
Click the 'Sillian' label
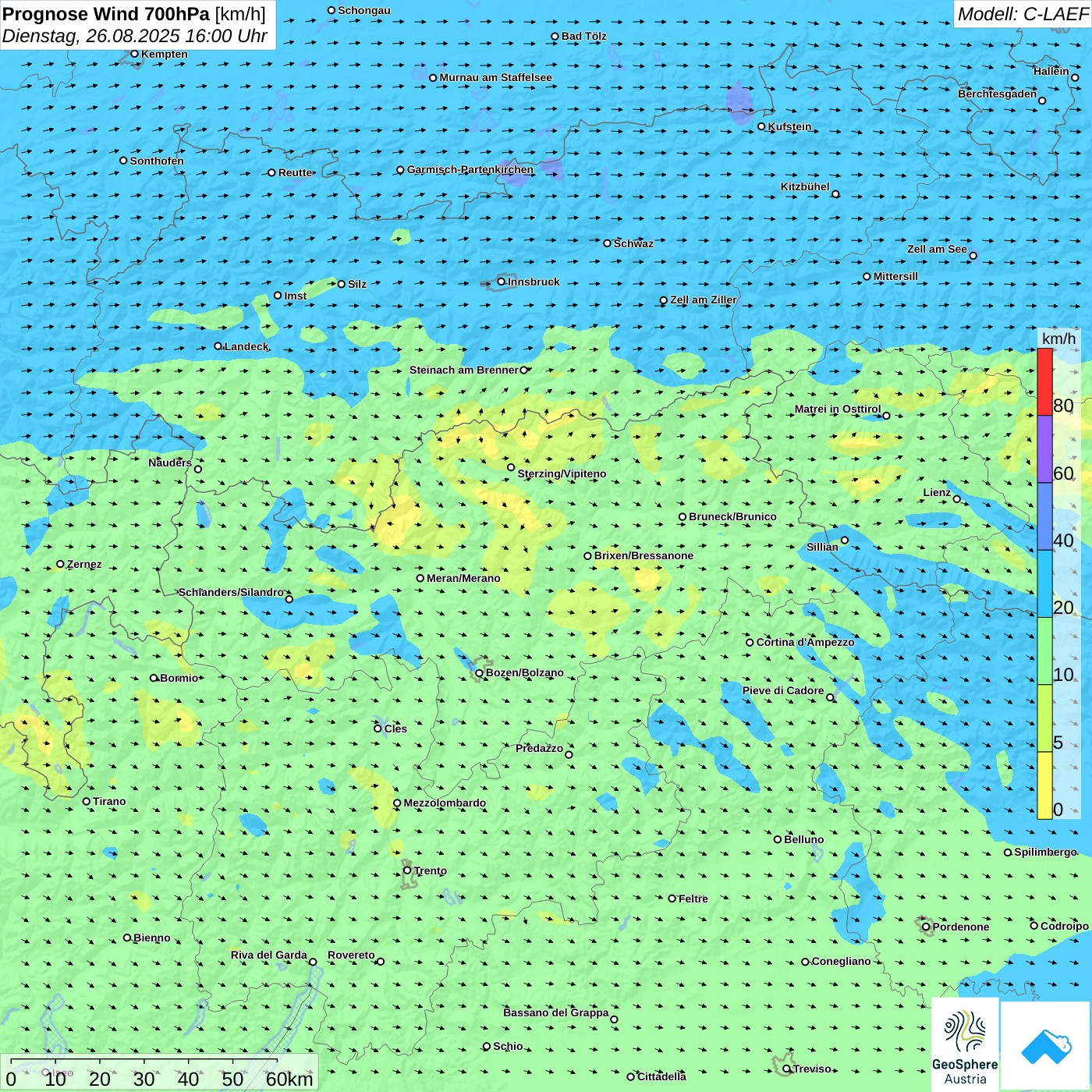[x=822, y=547]
